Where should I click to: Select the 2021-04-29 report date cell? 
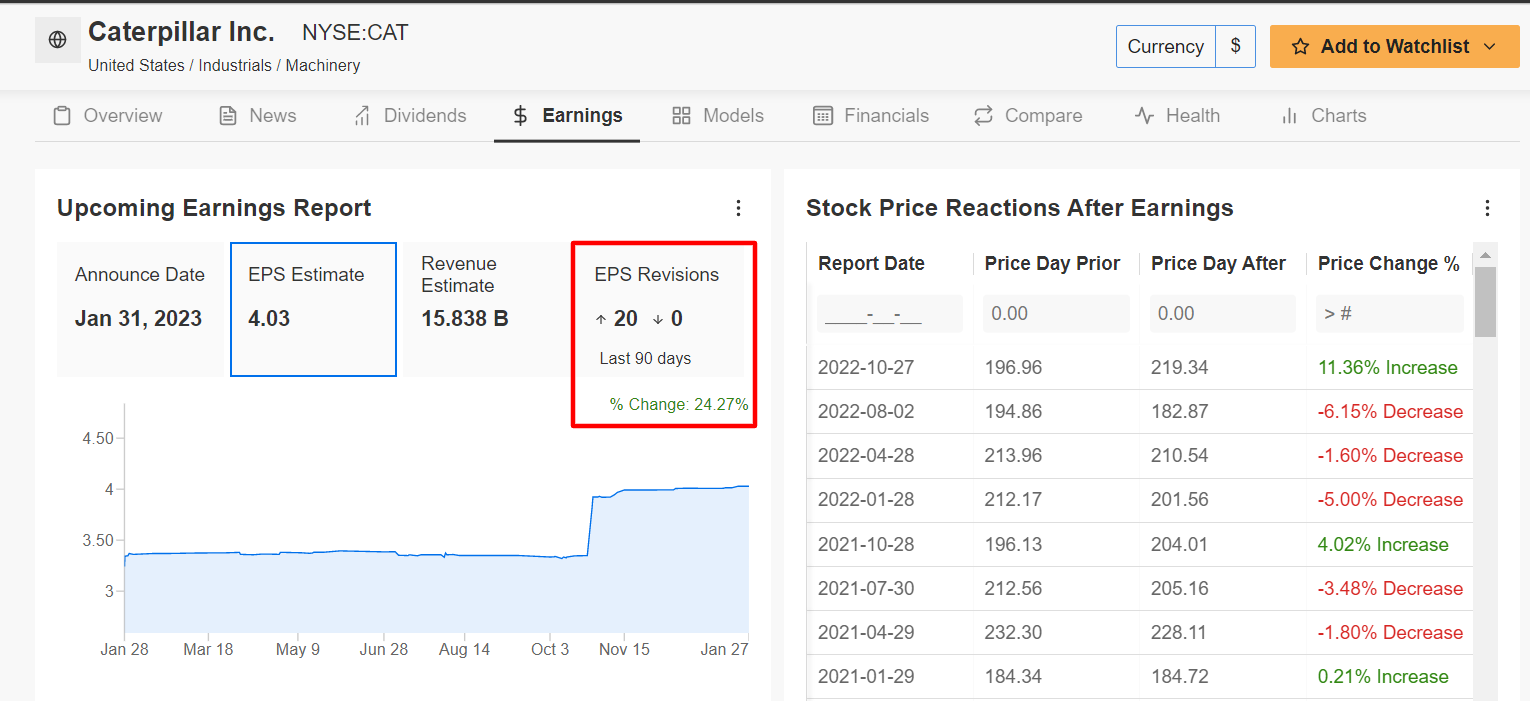(x=866, y=633)
